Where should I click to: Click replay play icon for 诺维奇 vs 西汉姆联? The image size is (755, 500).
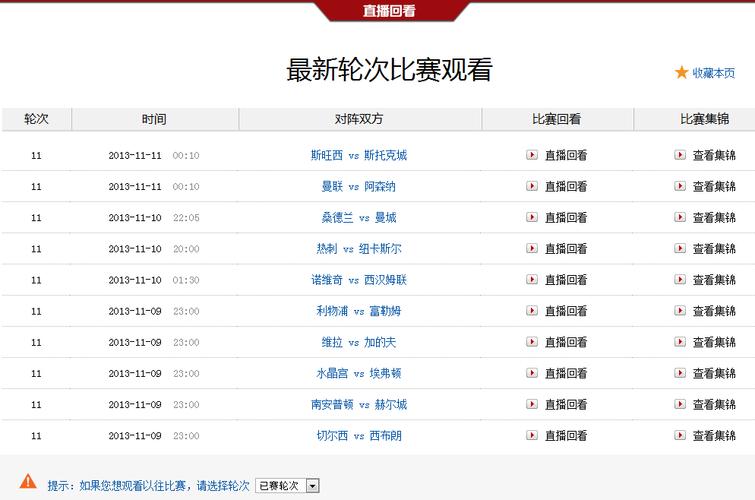pyautogui.click(x=532, y=280)
